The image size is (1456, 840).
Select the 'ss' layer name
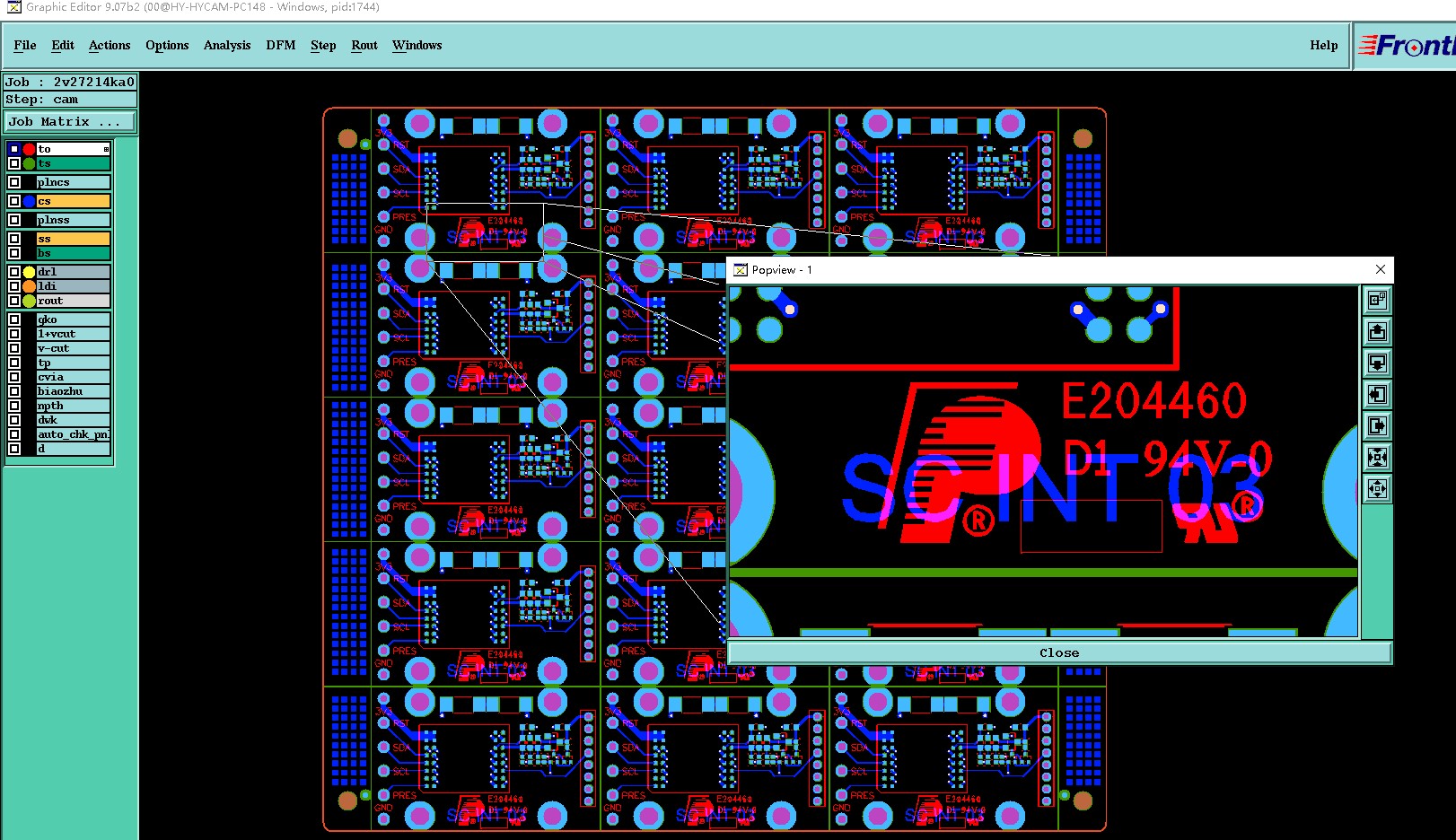pos(73,239)
